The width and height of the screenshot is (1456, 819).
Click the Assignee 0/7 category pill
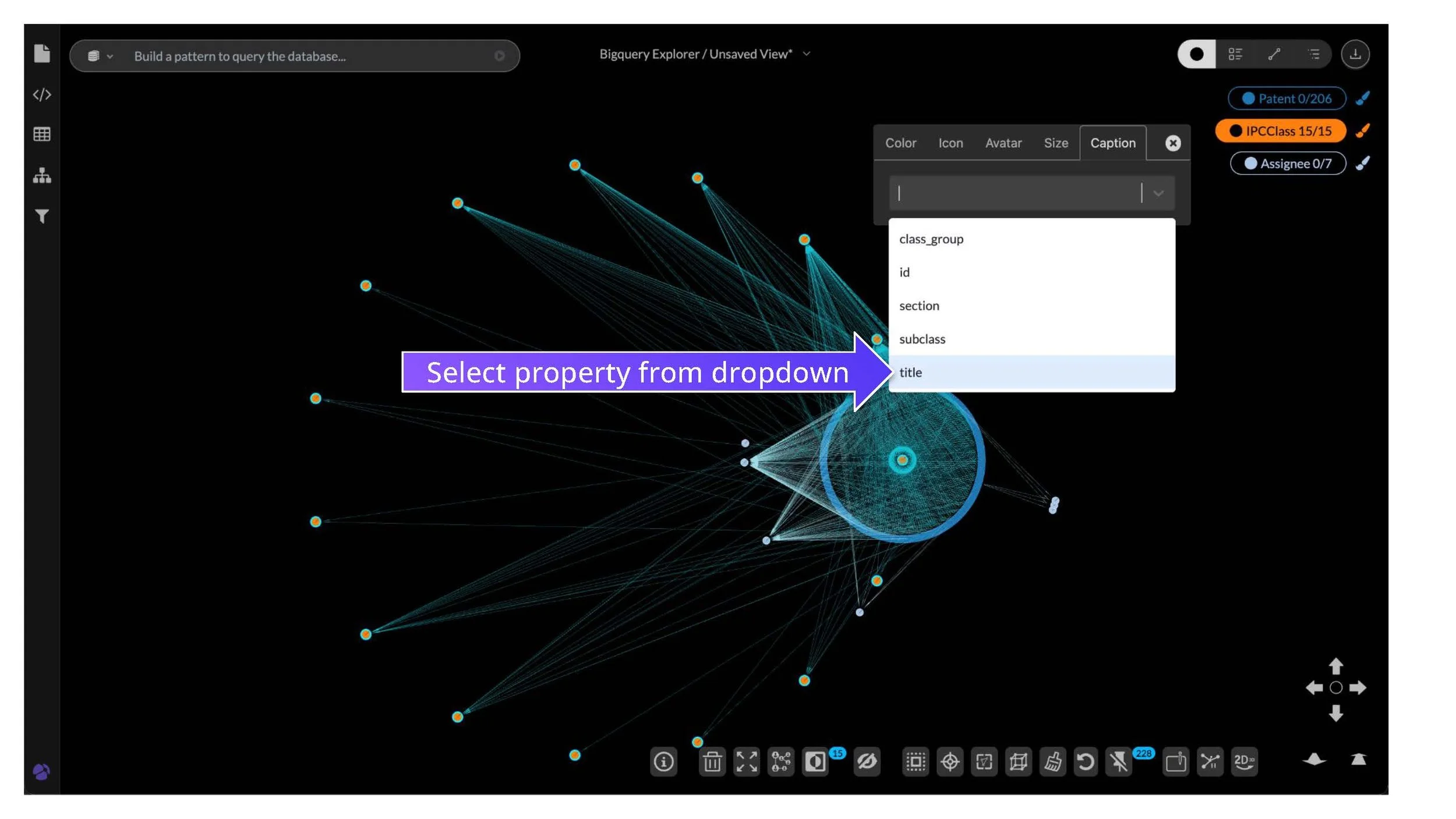tap(1288, 164)
